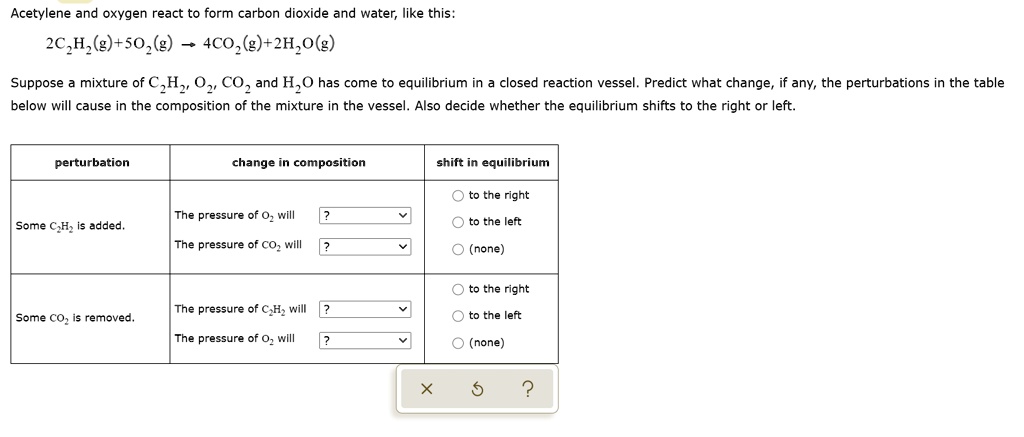Open C2H2 pressure dropdown in second row
Screen dimensions: 1024x437
365,310
